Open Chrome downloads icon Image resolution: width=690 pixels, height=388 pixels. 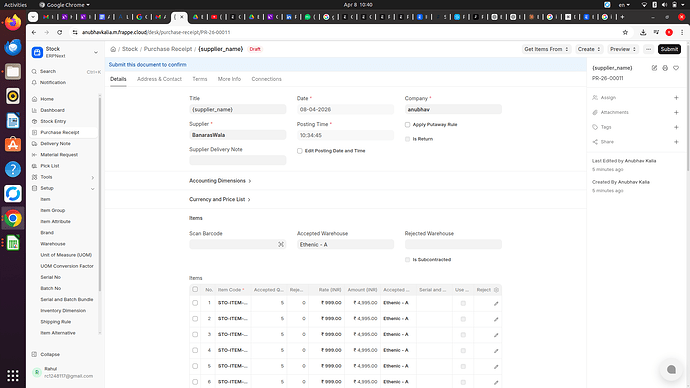(643, 32)
